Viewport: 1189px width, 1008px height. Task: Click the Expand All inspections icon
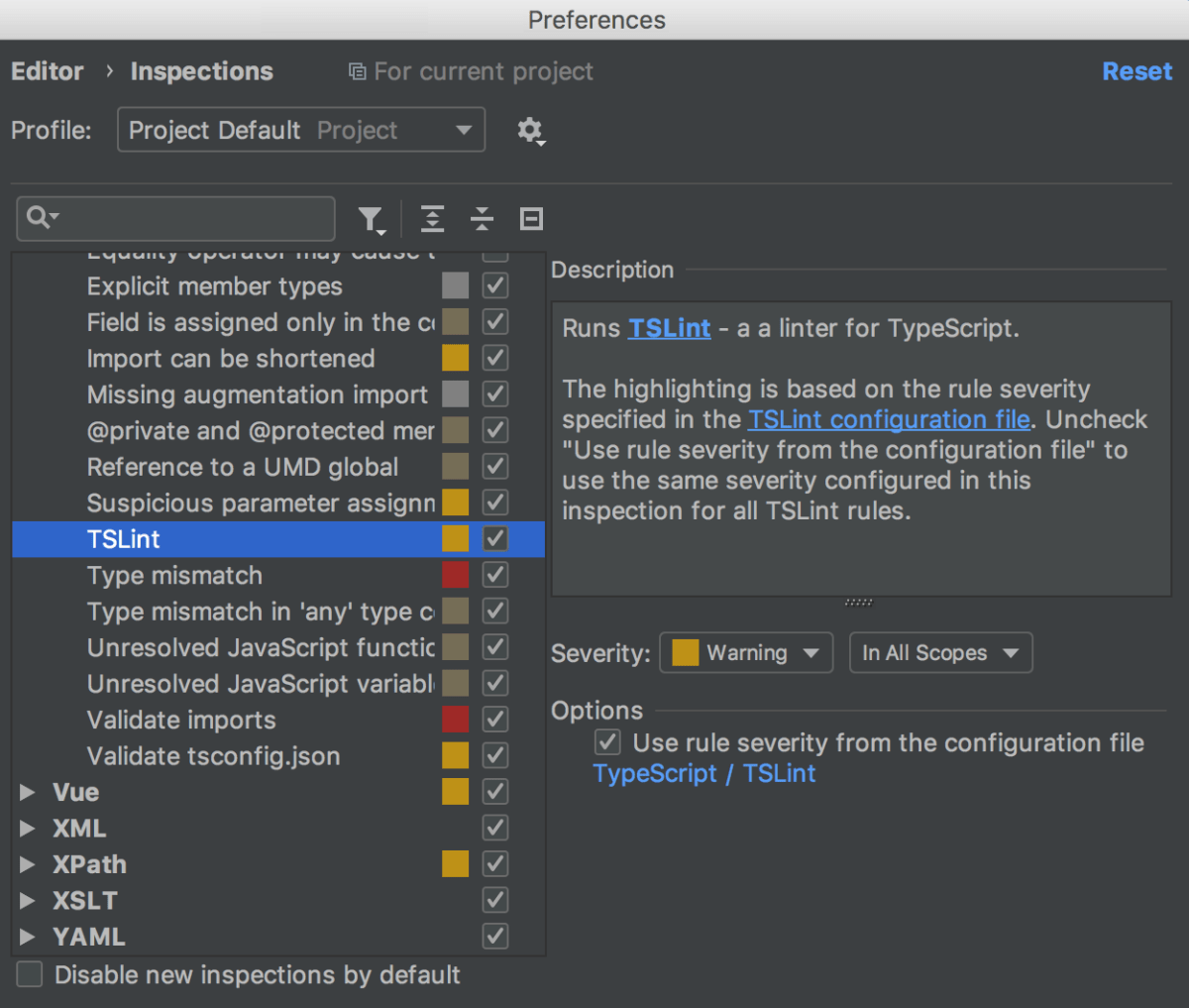(432, 219)
